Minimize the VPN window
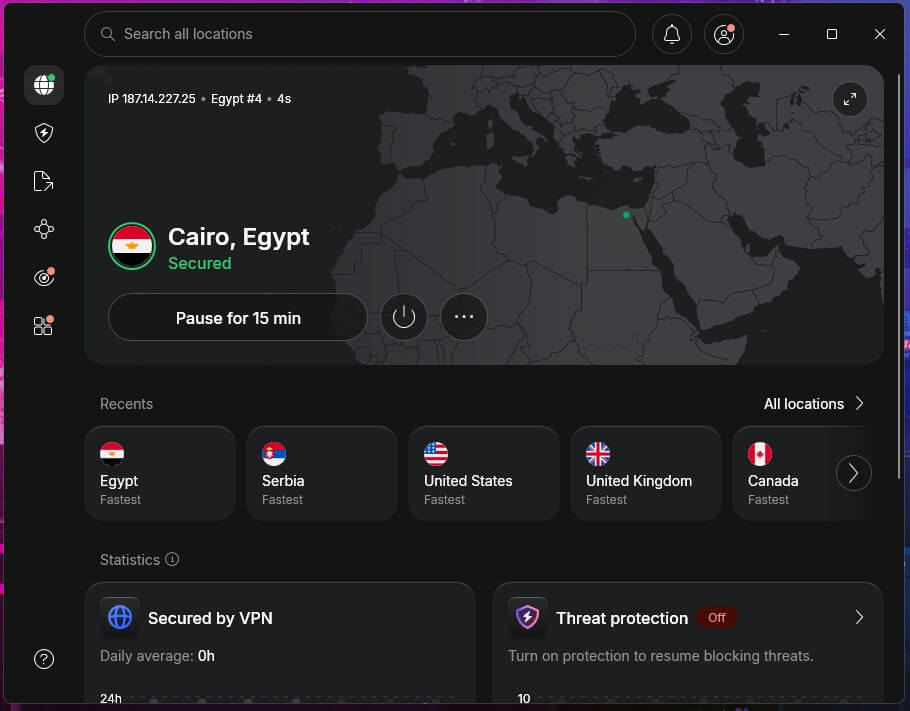910x711 pixels. click(783, 34)
